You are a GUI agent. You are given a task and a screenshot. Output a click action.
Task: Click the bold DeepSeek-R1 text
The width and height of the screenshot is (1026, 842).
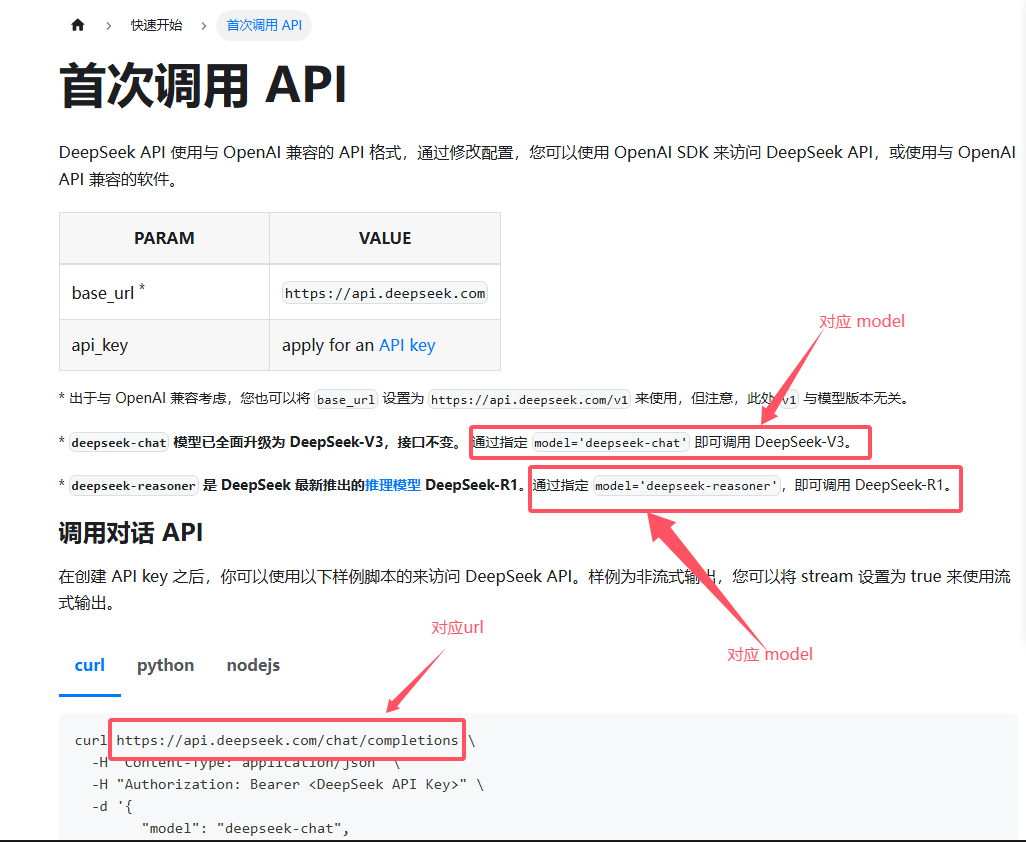[x=471, y=485]
